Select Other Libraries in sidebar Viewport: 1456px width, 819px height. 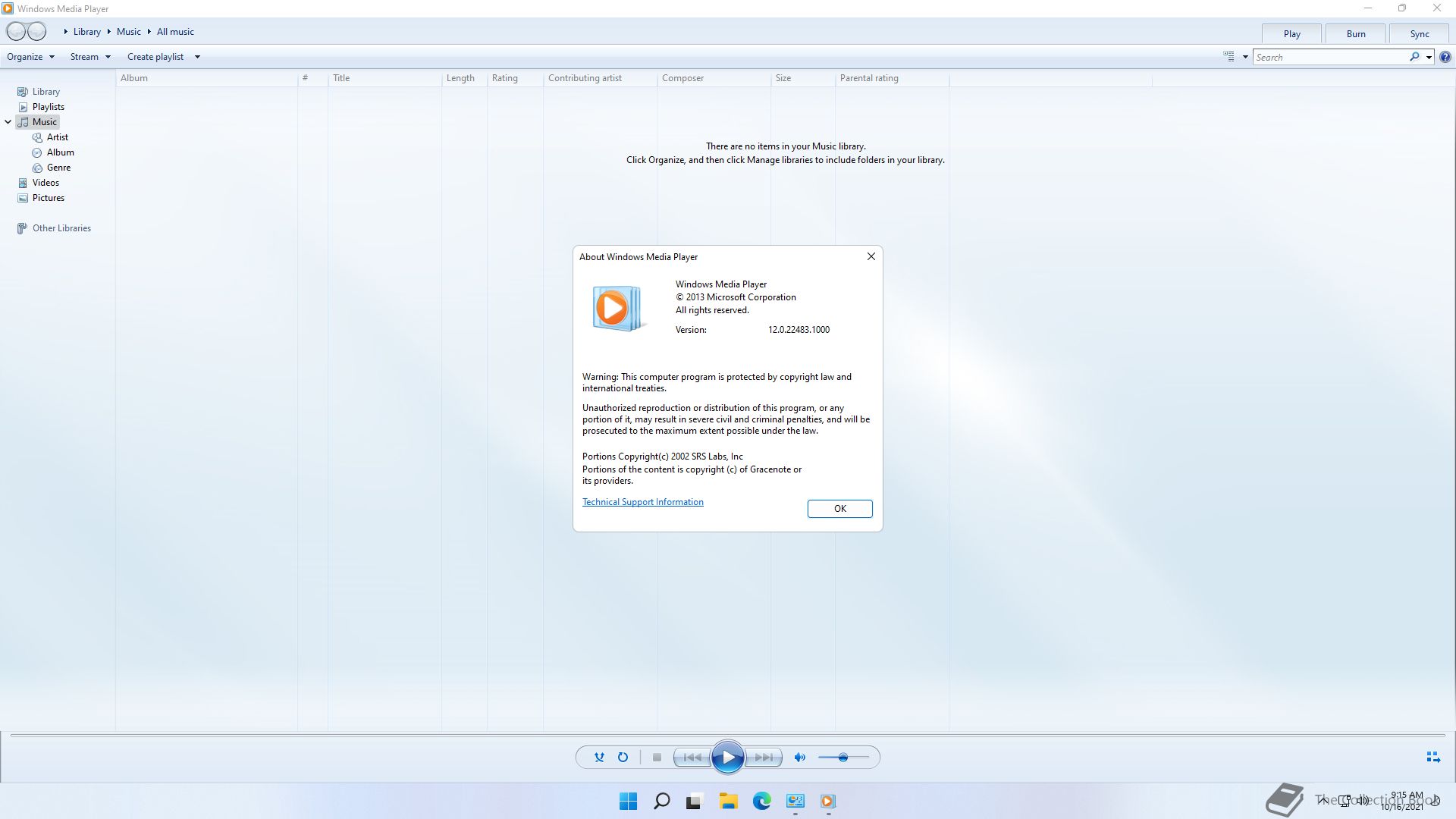(61, 228)
